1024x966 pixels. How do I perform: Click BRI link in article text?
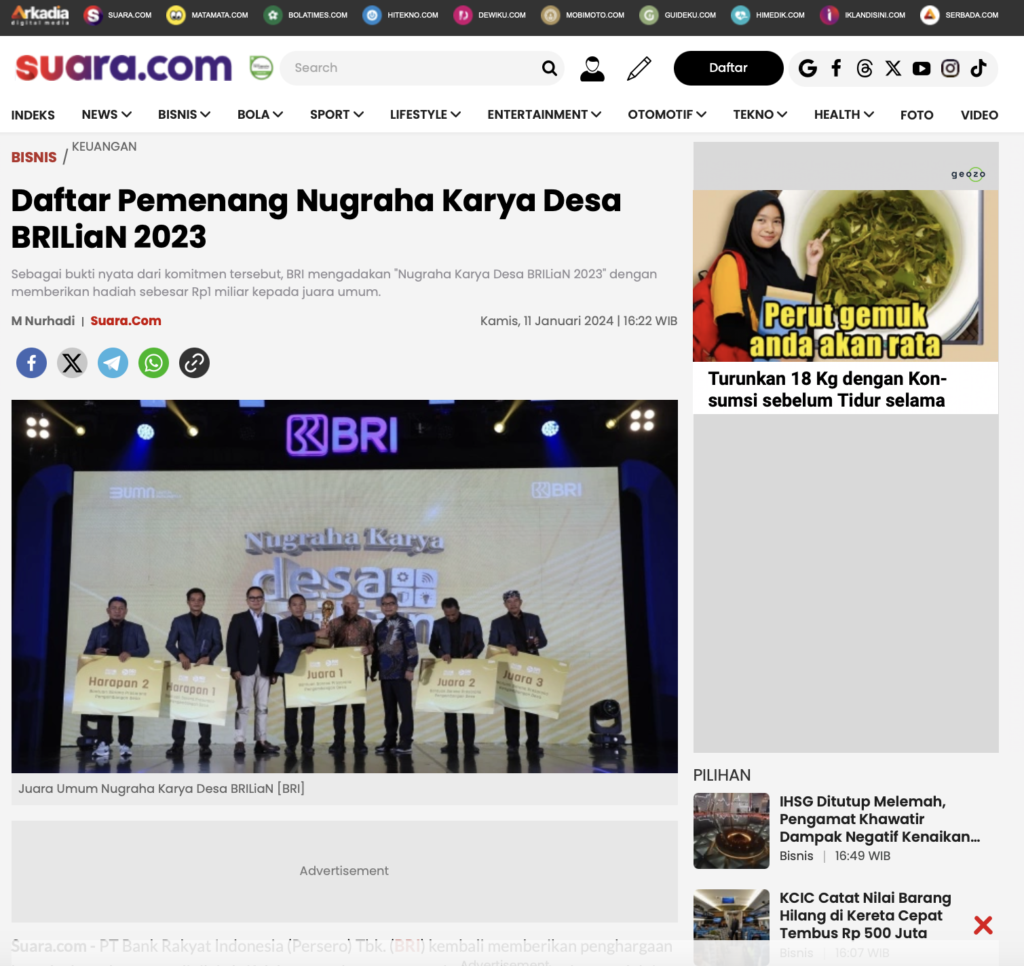point(407,946)
